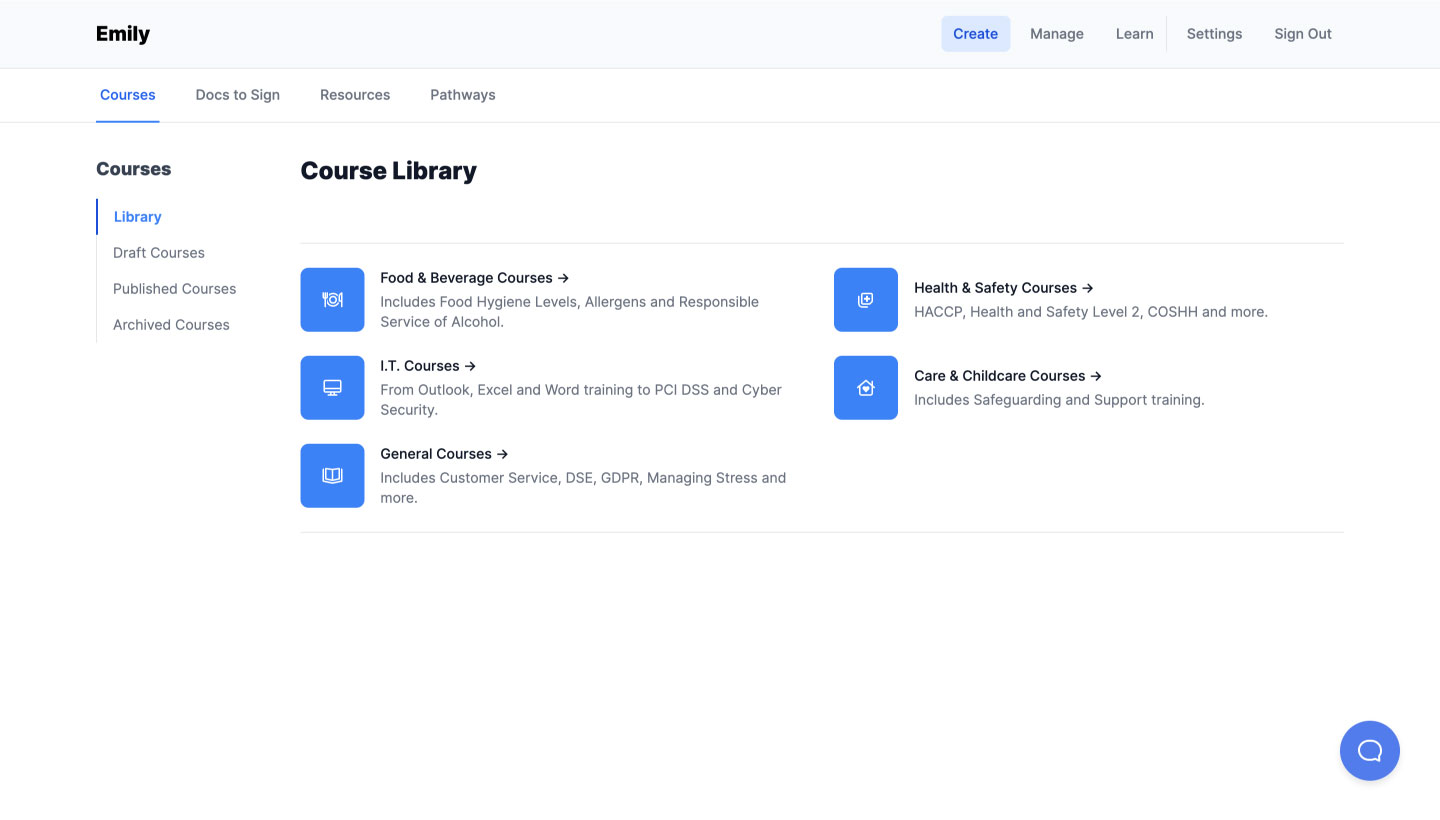
Task: Click the General Courses book icon
Action: (332, 475)
